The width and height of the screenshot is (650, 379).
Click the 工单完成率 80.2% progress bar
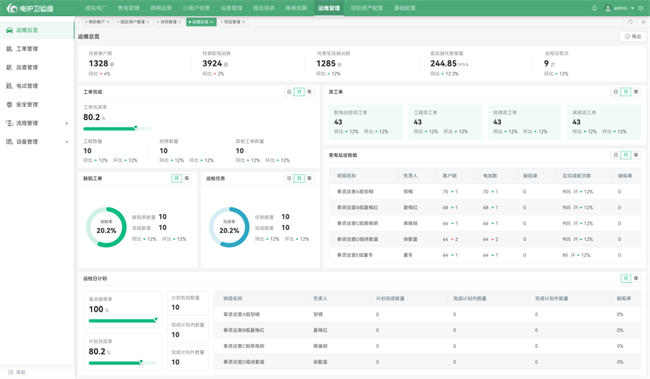[117, 129]
